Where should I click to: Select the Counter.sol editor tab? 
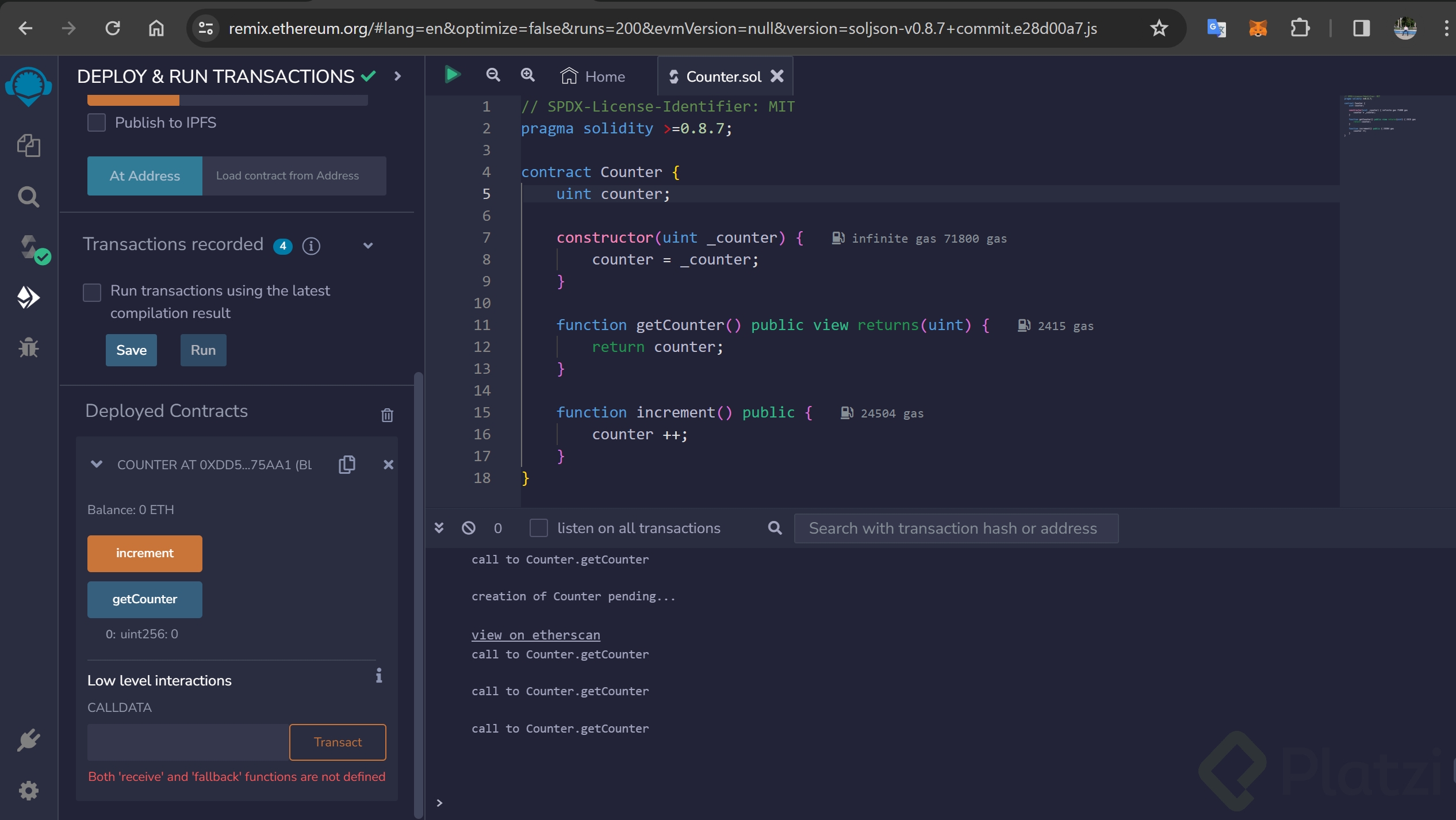[723, 76]
